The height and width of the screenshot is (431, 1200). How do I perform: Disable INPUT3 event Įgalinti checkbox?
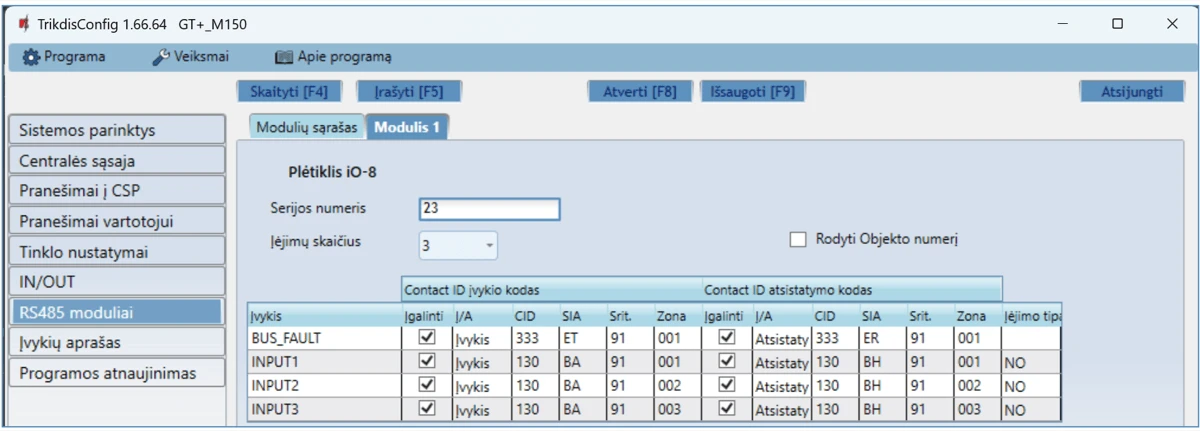coord(427,409)
